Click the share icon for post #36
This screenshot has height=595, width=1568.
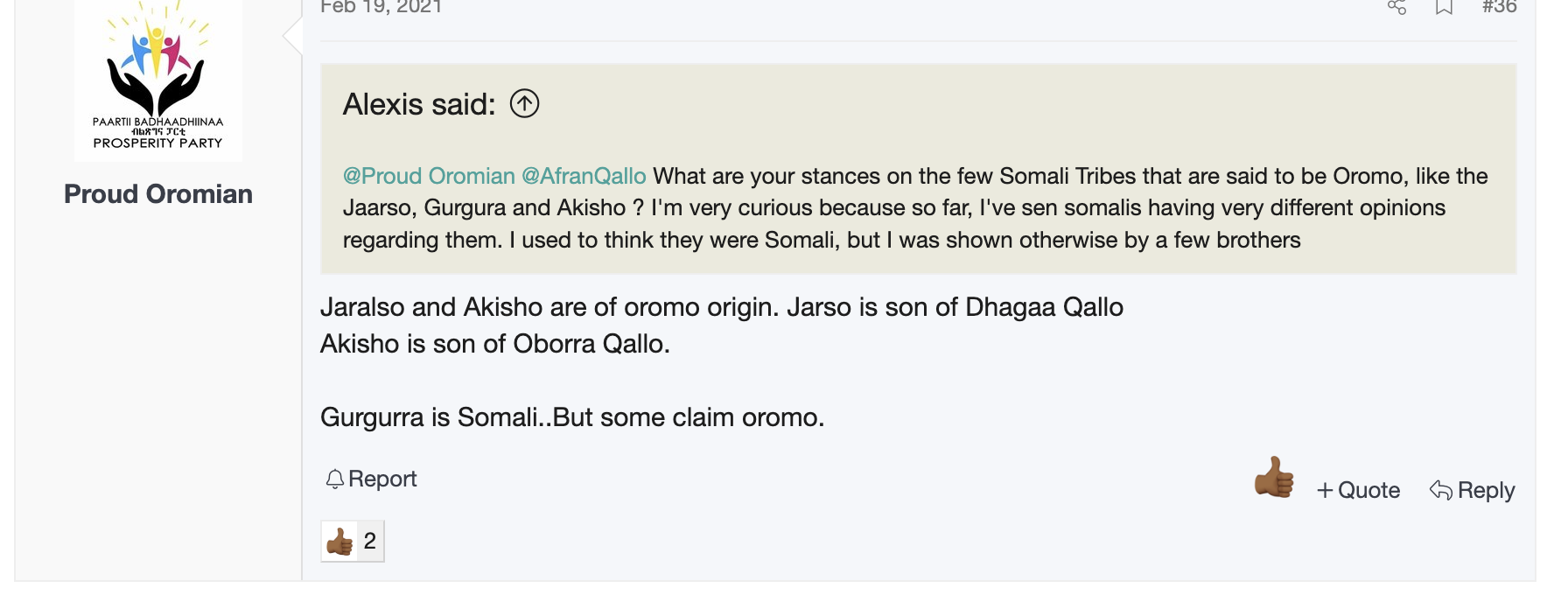pos(1396,7)
